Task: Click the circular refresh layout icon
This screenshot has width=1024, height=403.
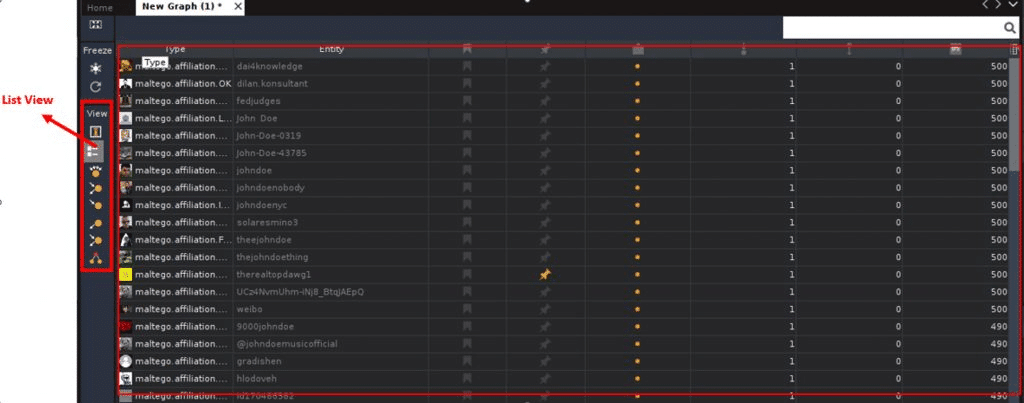Action: pyautogui.click(x=95, y=86)
